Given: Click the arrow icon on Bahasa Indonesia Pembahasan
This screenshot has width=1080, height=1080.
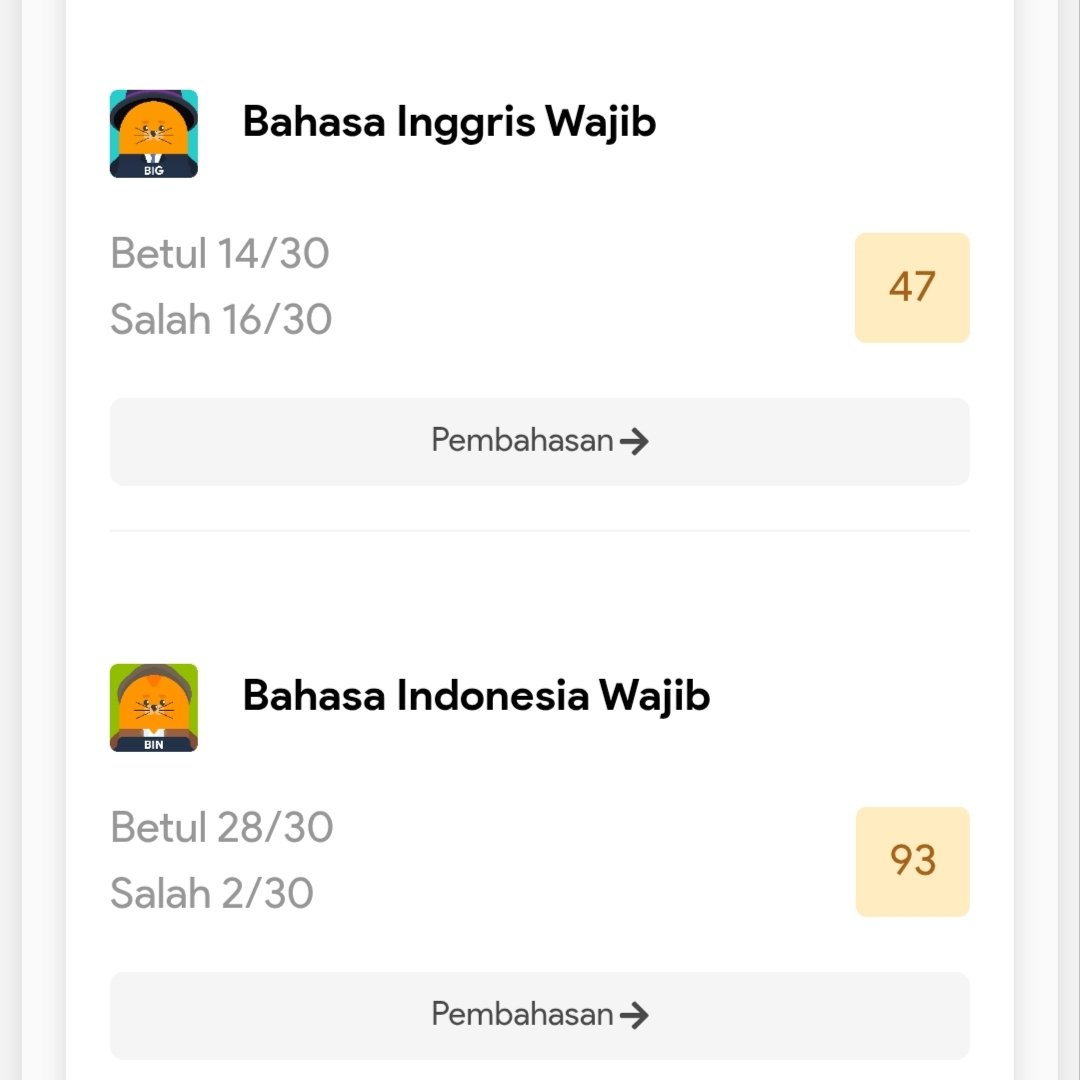Looking at the screenshot, I should (x=634, y=1015).
